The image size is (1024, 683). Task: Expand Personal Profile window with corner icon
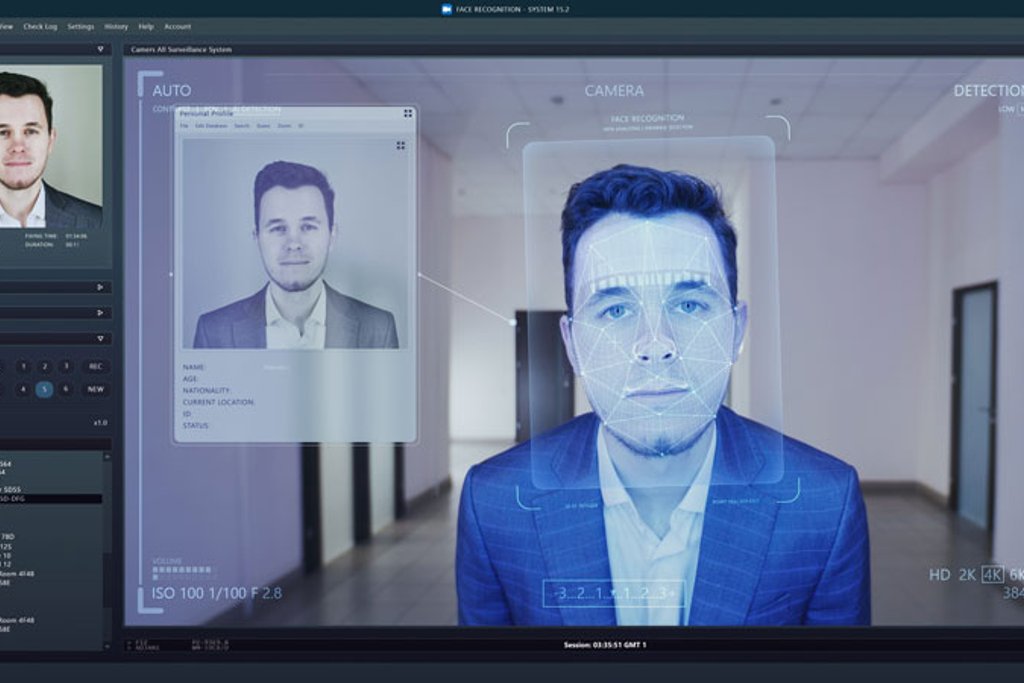click(x=408, y=114)
